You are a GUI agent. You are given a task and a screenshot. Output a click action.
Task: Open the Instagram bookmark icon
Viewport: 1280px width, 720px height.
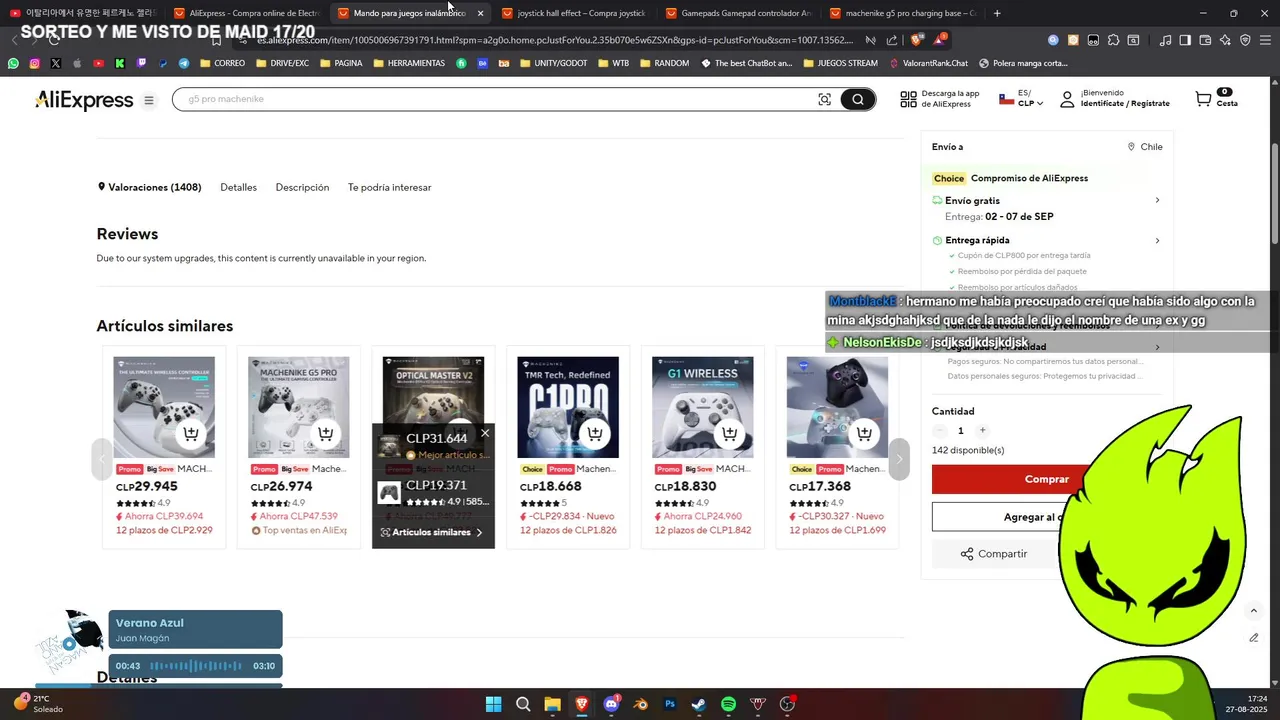(34, 63)
